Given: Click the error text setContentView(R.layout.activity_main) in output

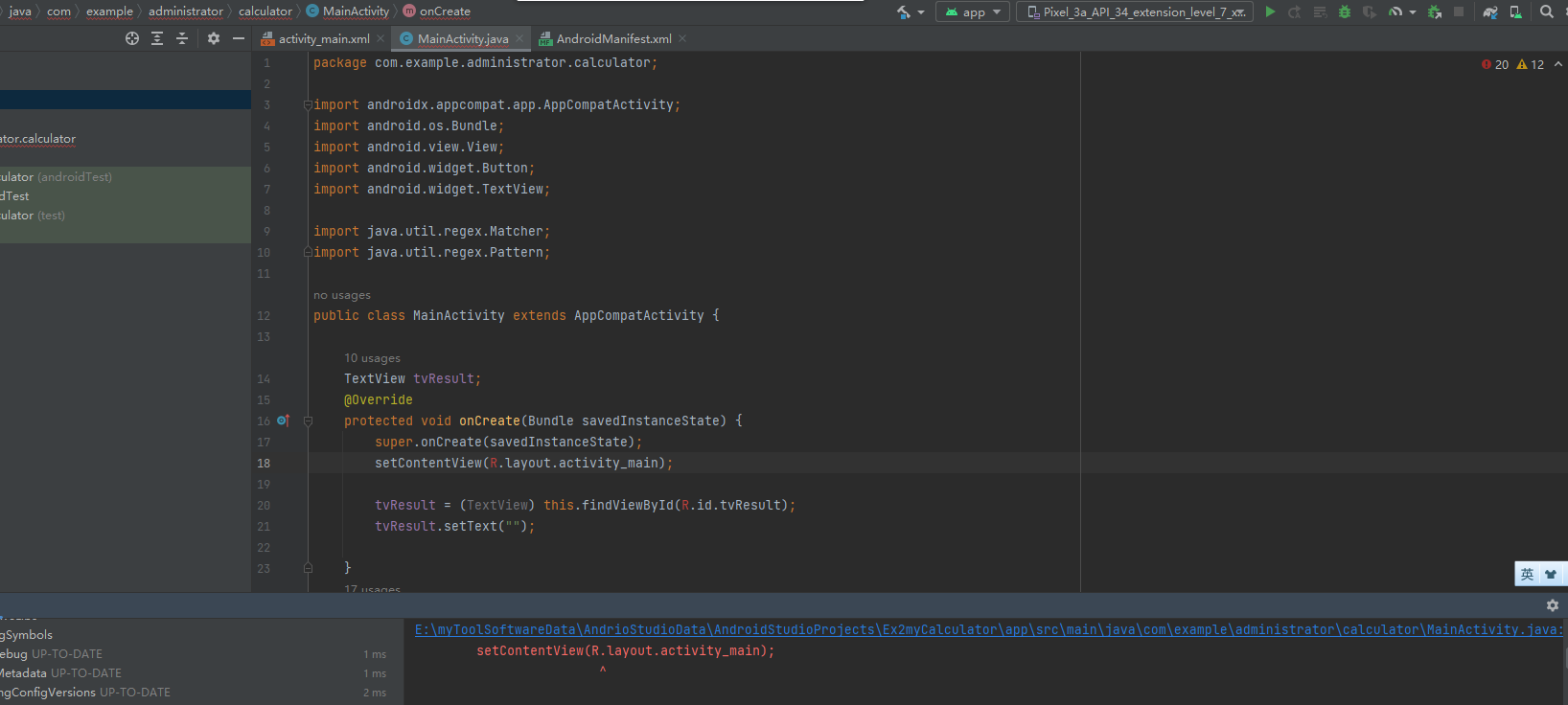Looking at the screenshot, I should (x=625, y=650).
